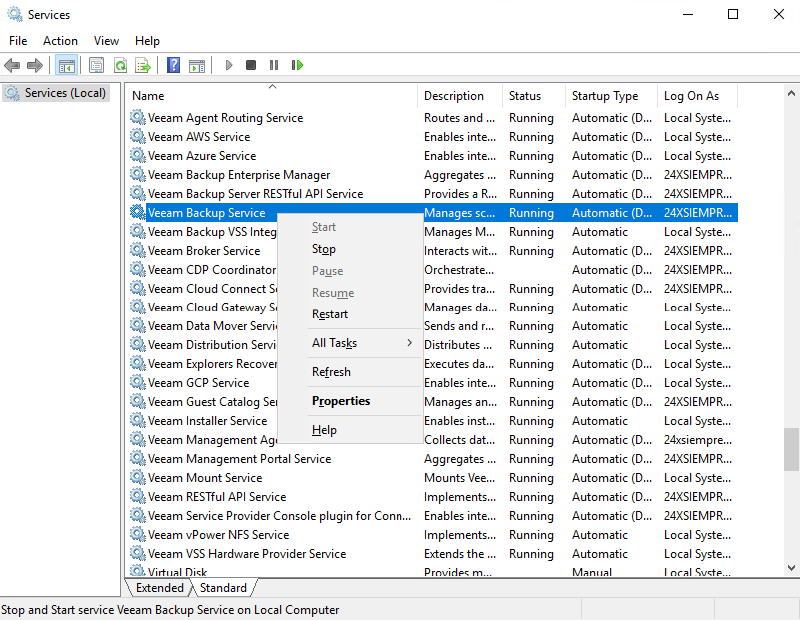Screen dimensions: 800x620
Task: Expand All Tasks submenu
Action: point(350,343)
